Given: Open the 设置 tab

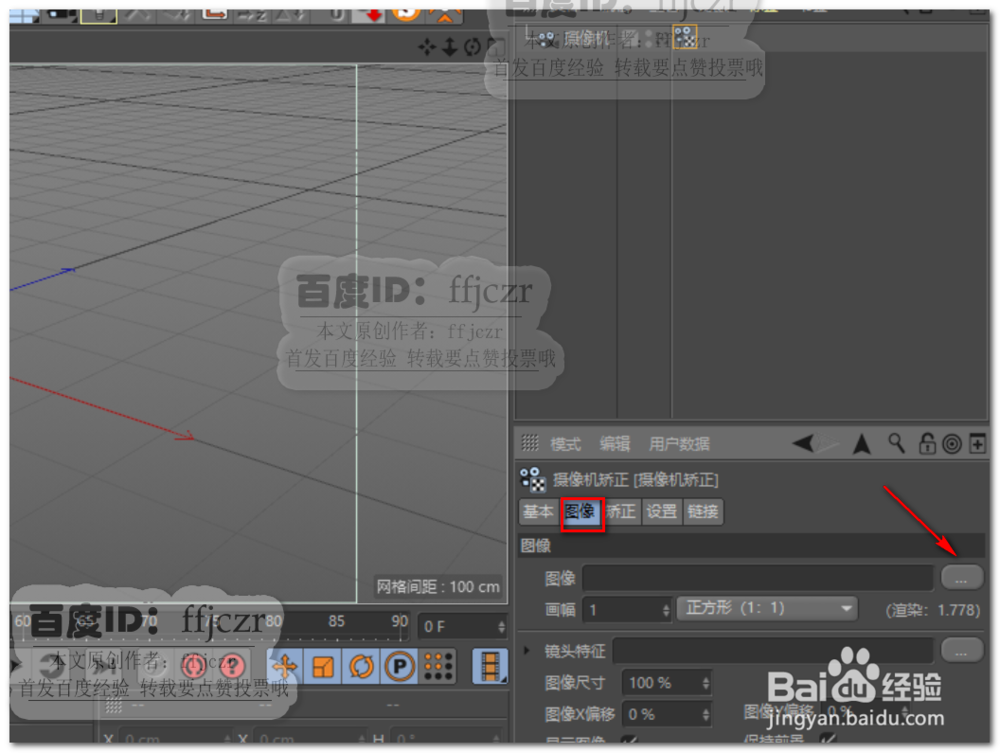Looking at the screenshot, I should point(662,512).
